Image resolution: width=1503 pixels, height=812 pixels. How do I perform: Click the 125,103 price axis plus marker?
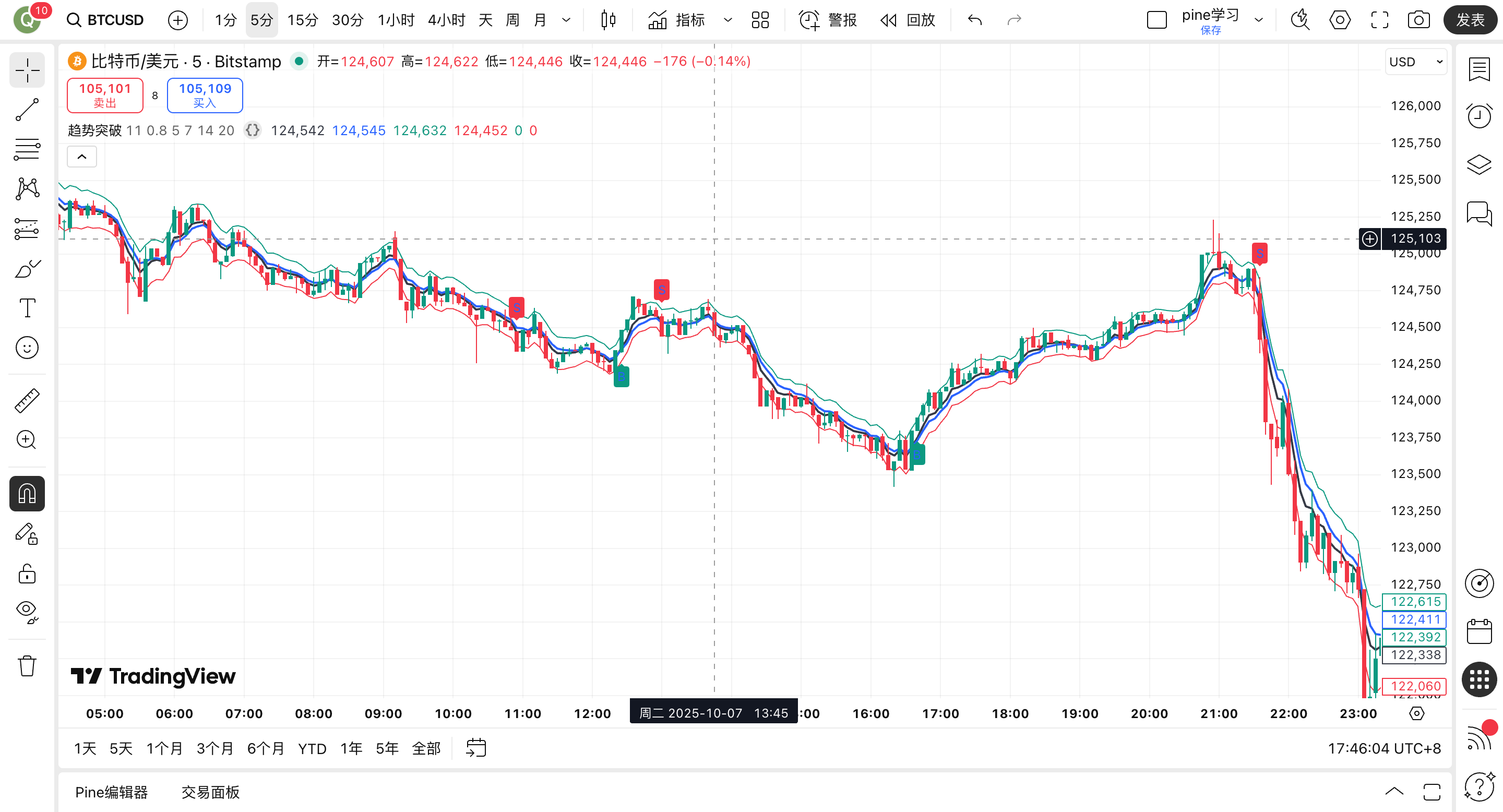(1369, 238)
